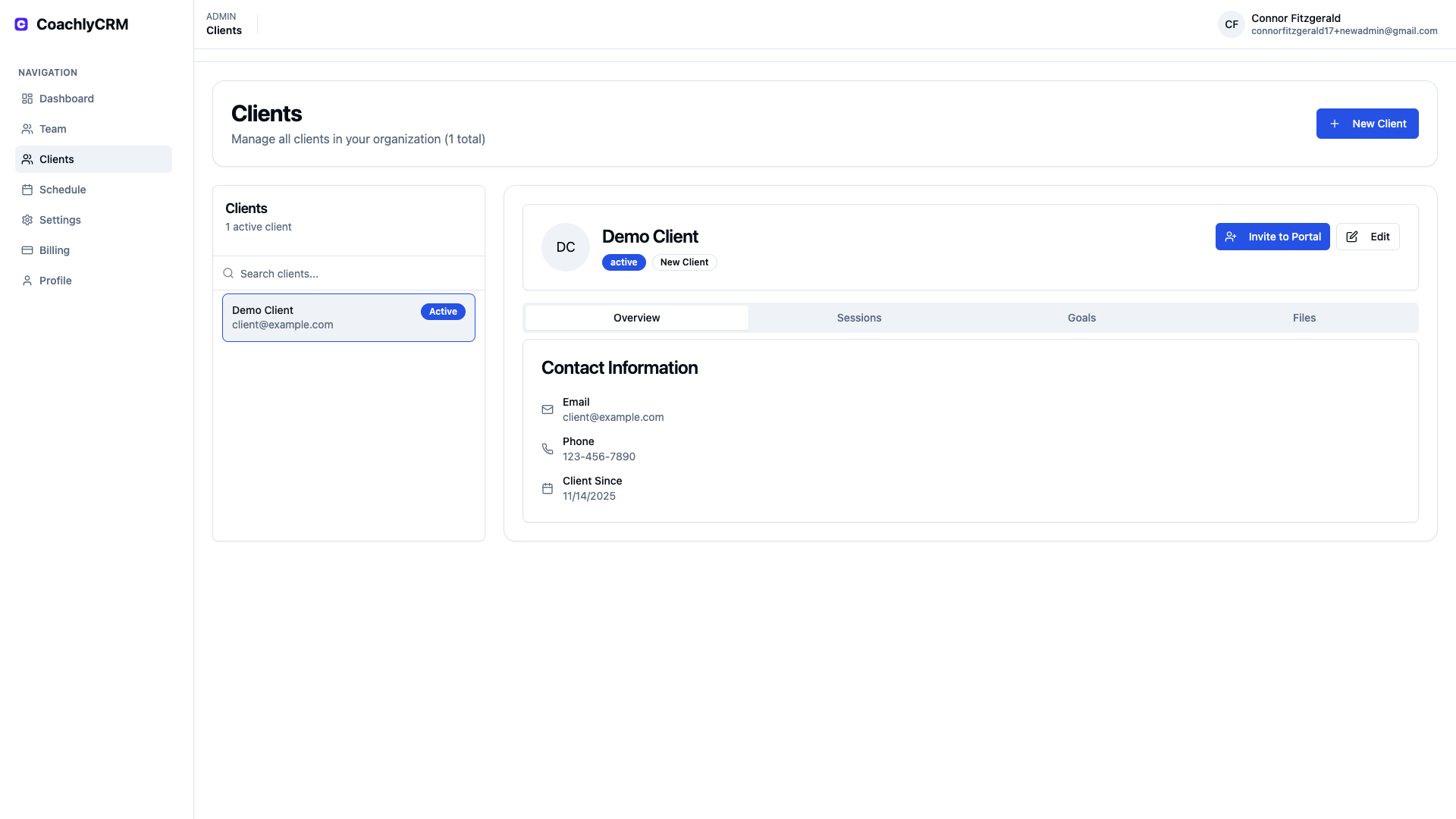Click the pencil icon on the Edit button
The width and height of the screenshot is (1456, 819).
click(1353, 237)
